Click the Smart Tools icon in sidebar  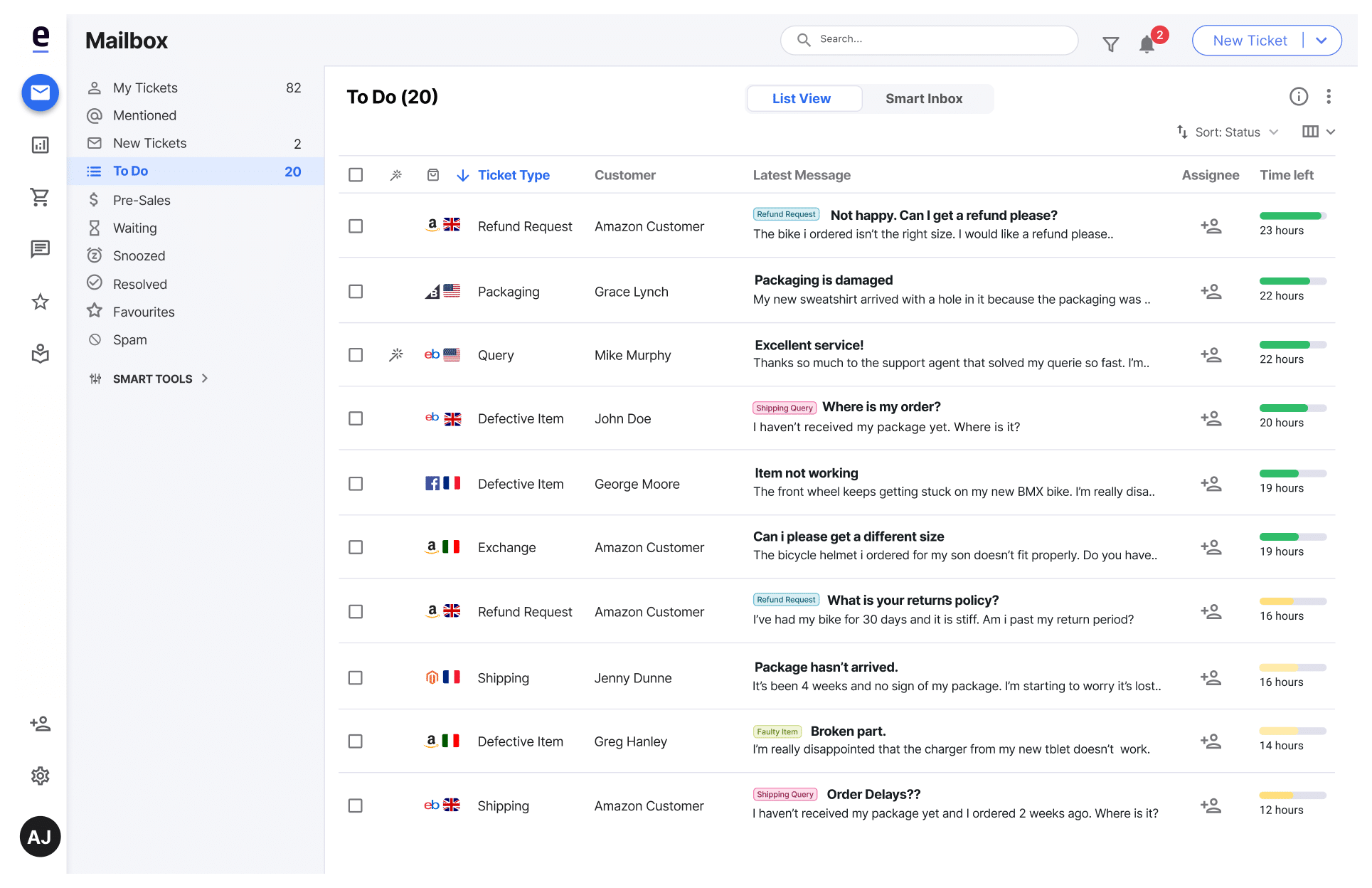(x=96, y=379)
